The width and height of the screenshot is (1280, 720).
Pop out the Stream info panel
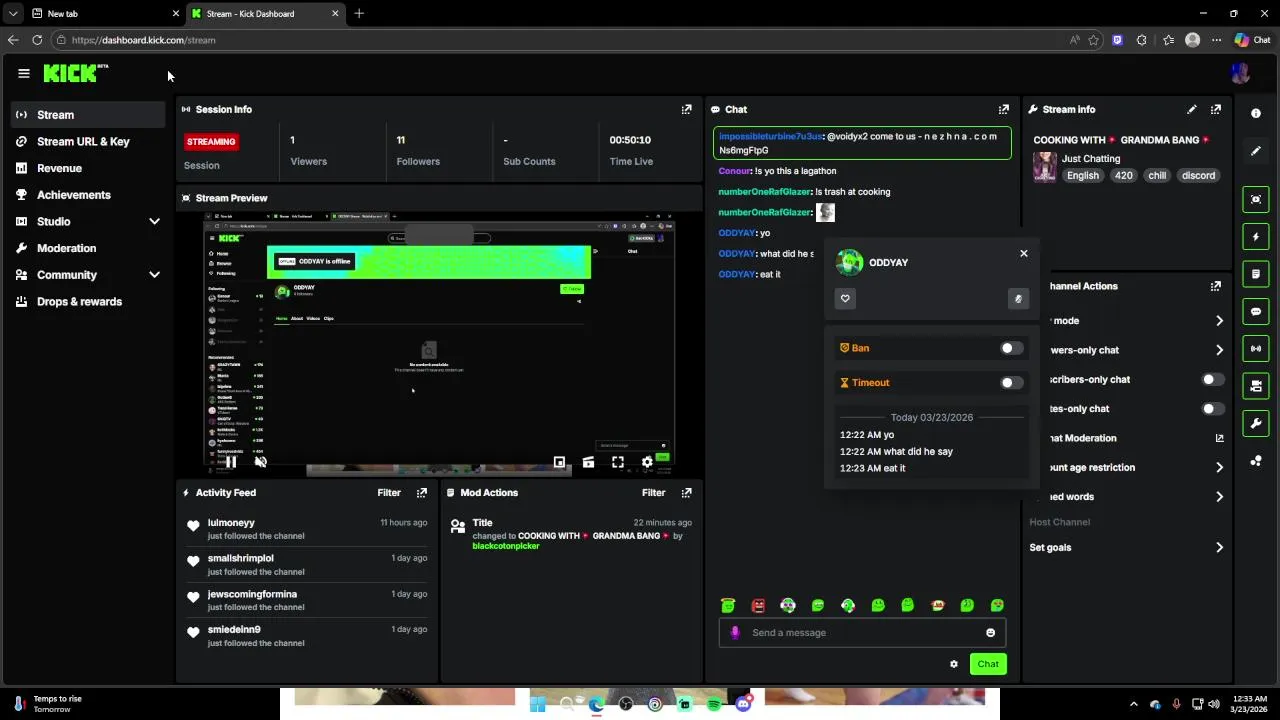pyautogui.click(x=1215, y=109)
